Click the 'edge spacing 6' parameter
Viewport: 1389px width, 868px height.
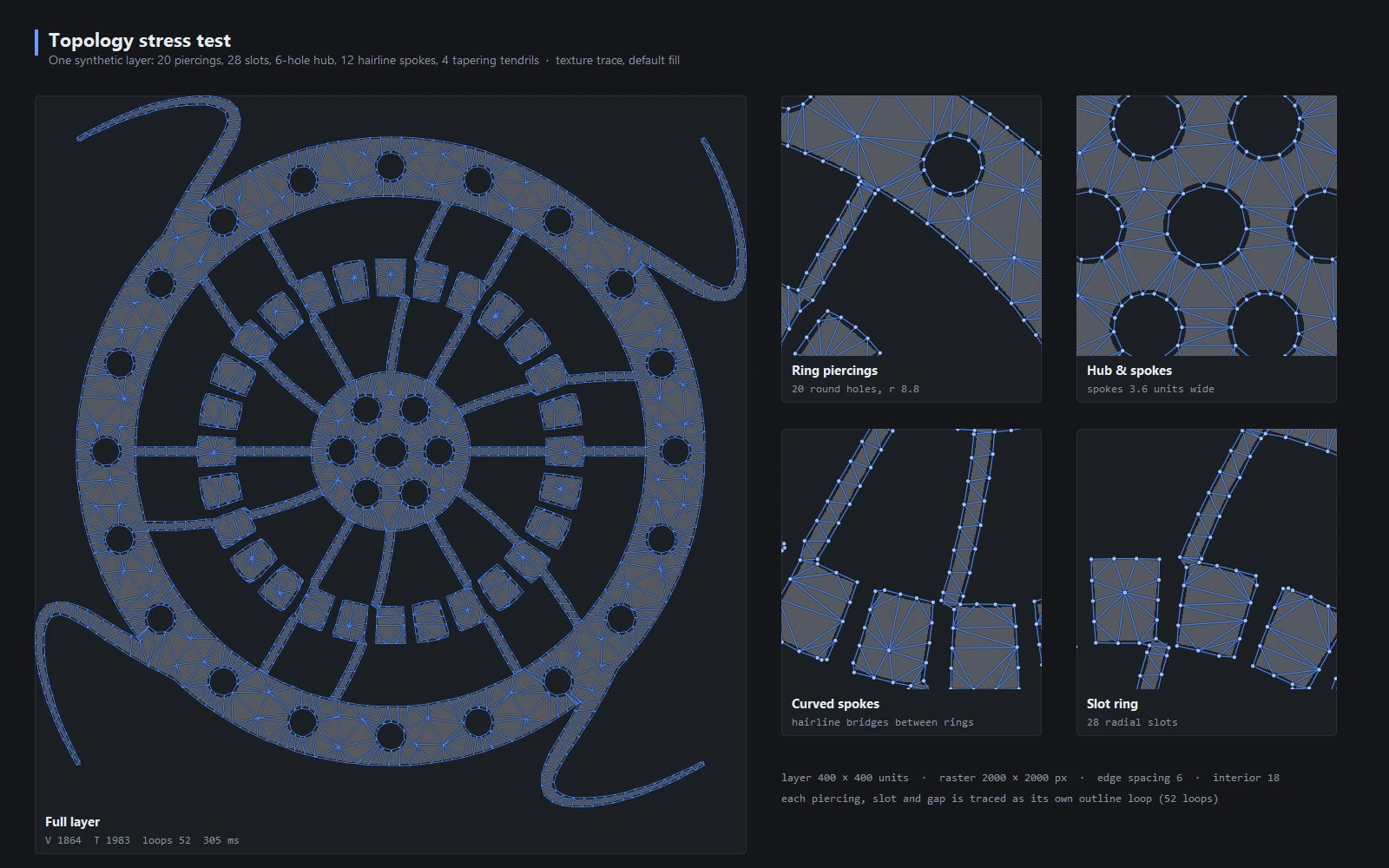pyautogui.click(x=1139, y=778)
